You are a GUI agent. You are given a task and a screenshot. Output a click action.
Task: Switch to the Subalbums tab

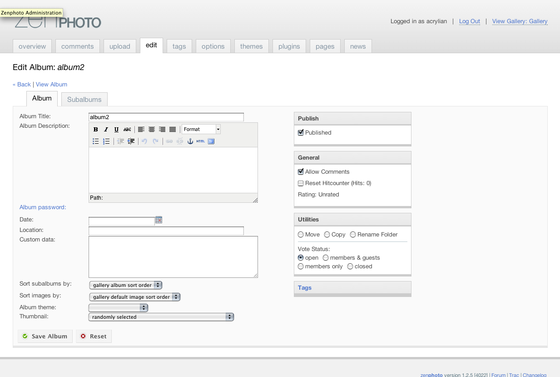(84, 100)
